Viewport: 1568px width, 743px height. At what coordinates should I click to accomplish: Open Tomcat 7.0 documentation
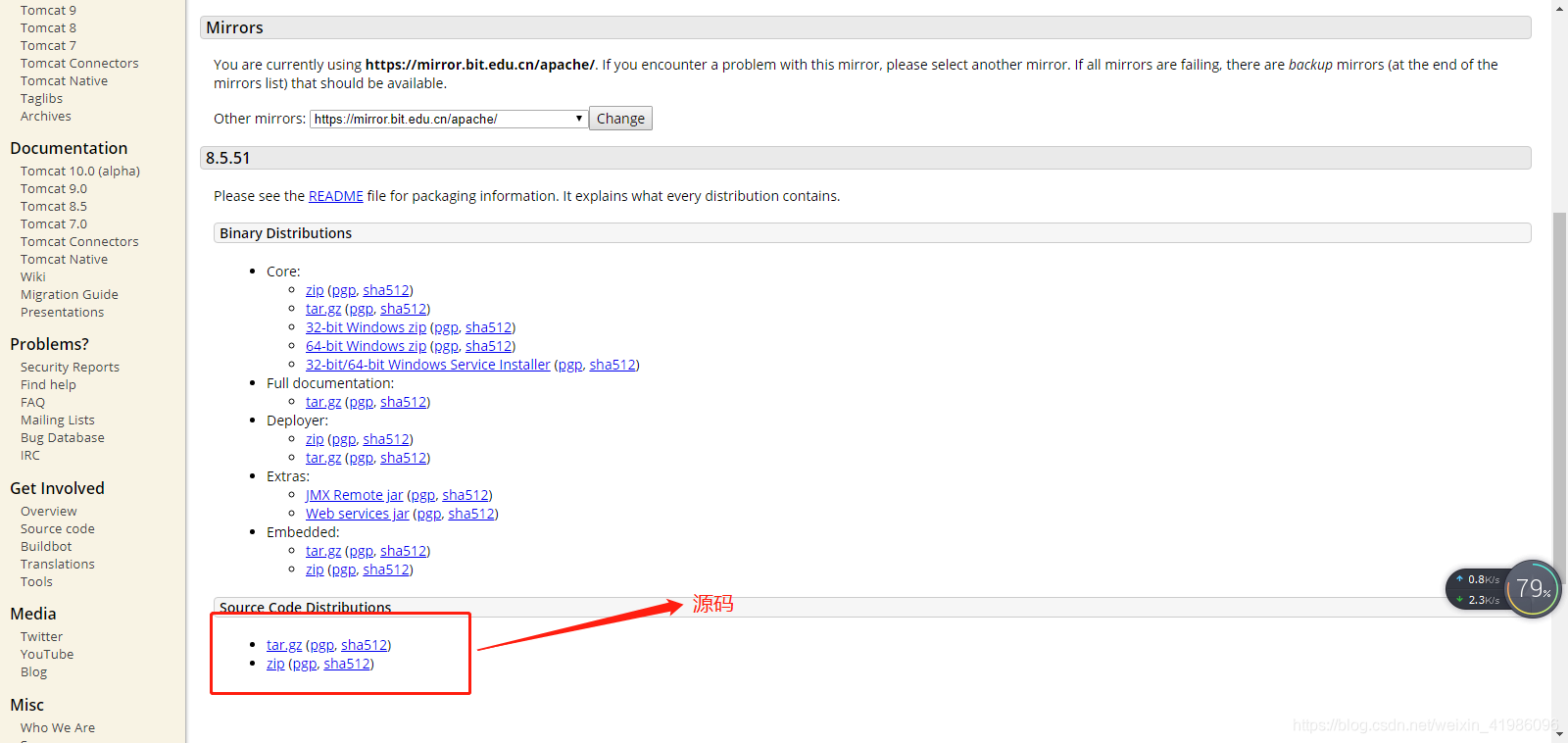coord(54,224)
